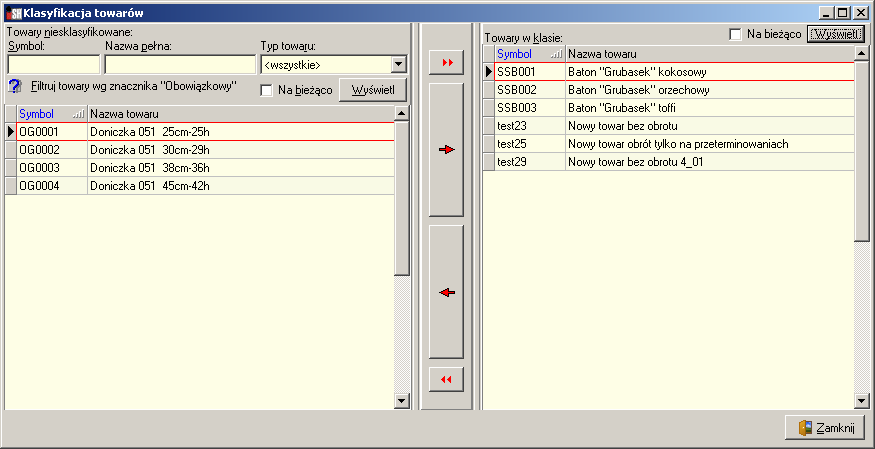Click the sort indicator in left Symbol column
The image size is (875, 449).
(79, 114)
